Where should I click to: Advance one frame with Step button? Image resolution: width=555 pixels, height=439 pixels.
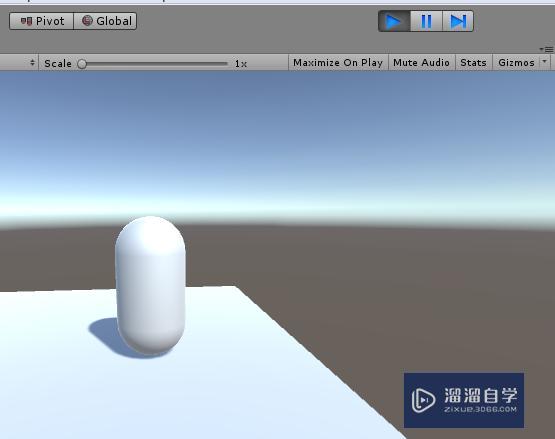[458, 21]
